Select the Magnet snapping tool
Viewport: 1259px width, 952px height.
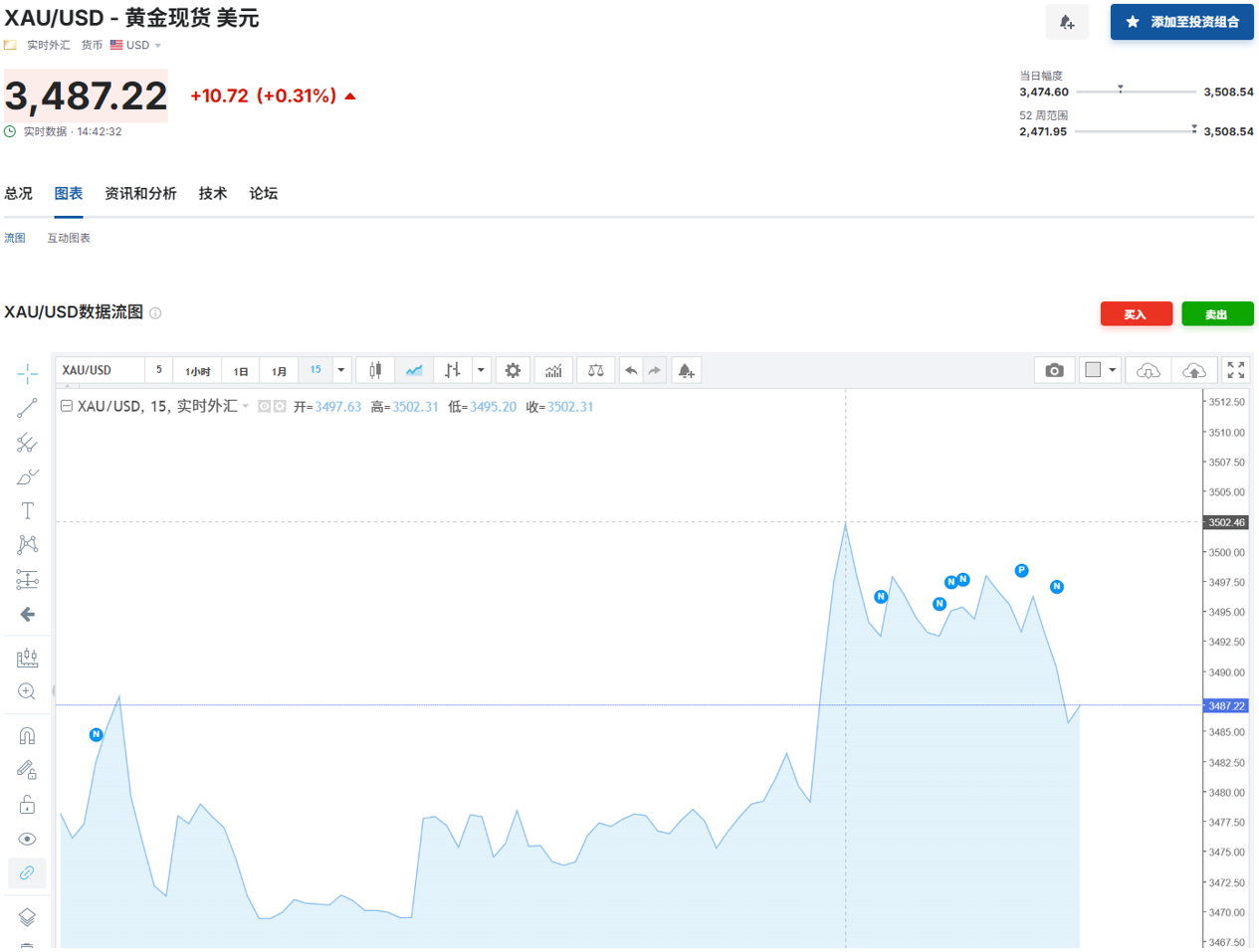[x=27, y=734]
